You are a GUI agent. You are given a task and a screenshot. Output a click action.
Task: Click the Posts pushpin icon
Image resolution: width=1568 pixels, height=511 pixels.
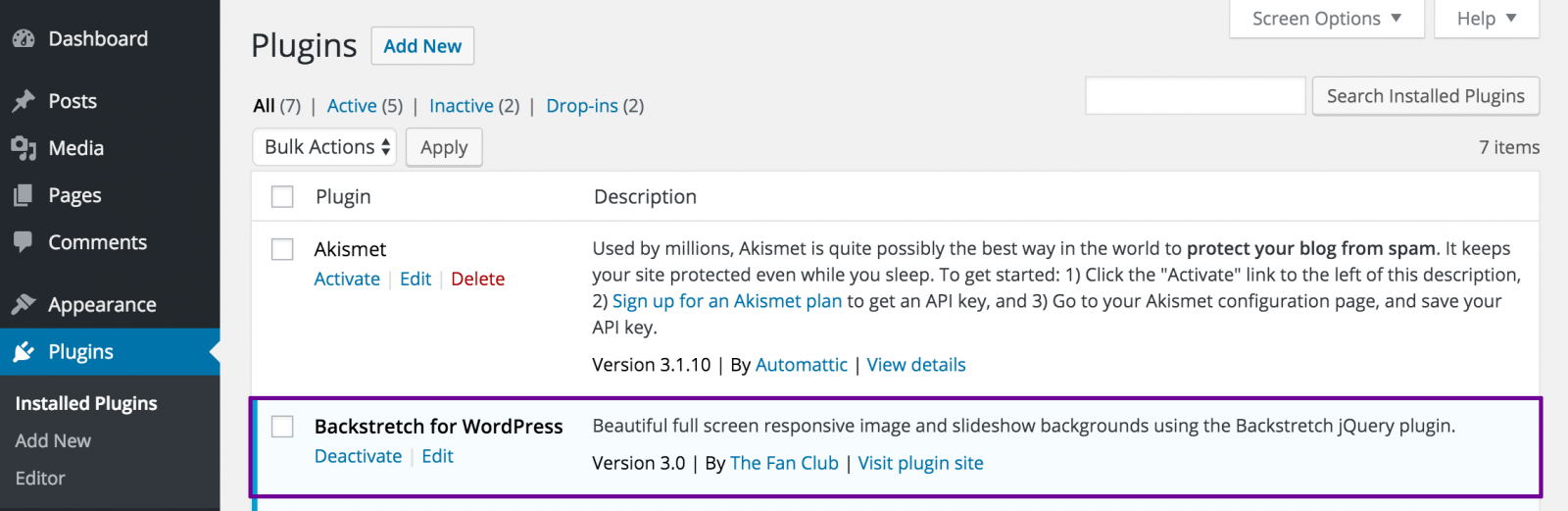24,101
